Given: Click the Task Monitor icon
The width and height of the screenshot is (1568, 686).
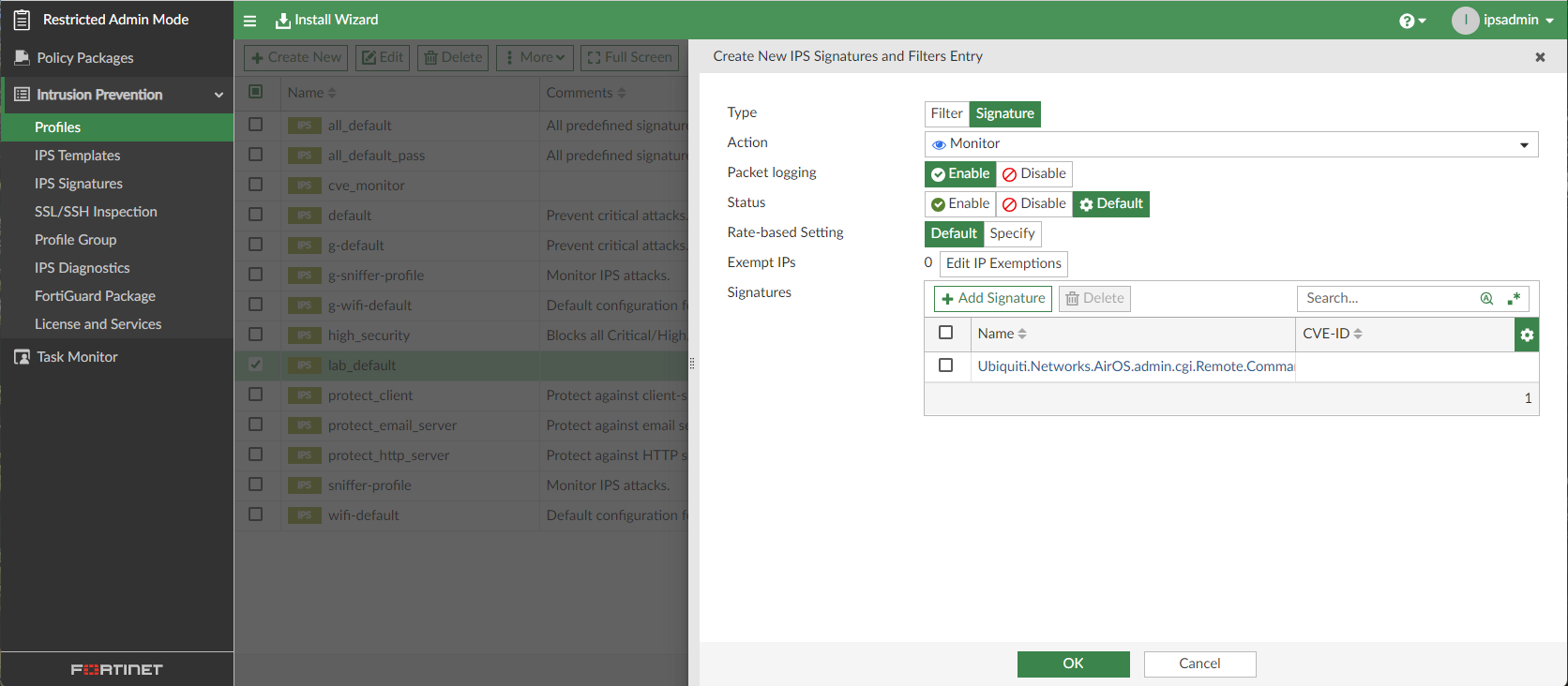Looking at the screenshot, I should 22,357.
